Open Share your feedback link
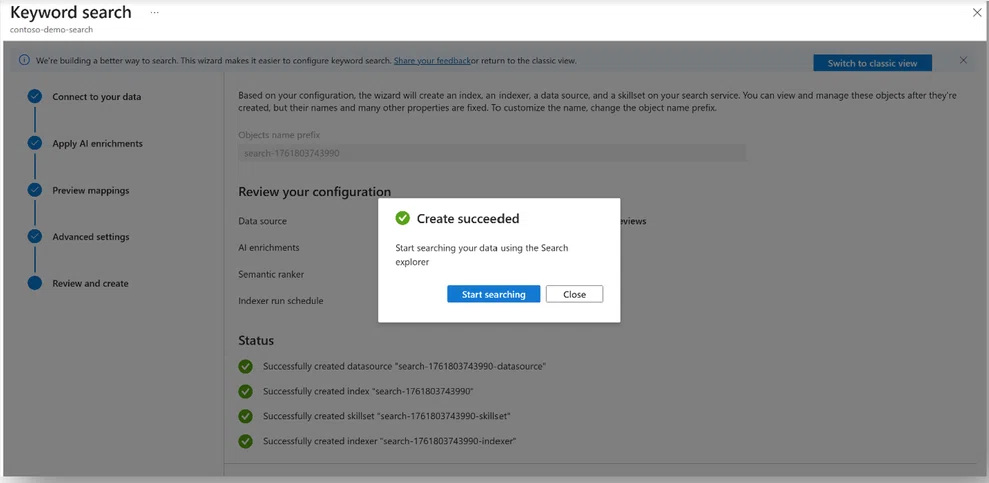This screenshot has width=989, height=483. 432,61
